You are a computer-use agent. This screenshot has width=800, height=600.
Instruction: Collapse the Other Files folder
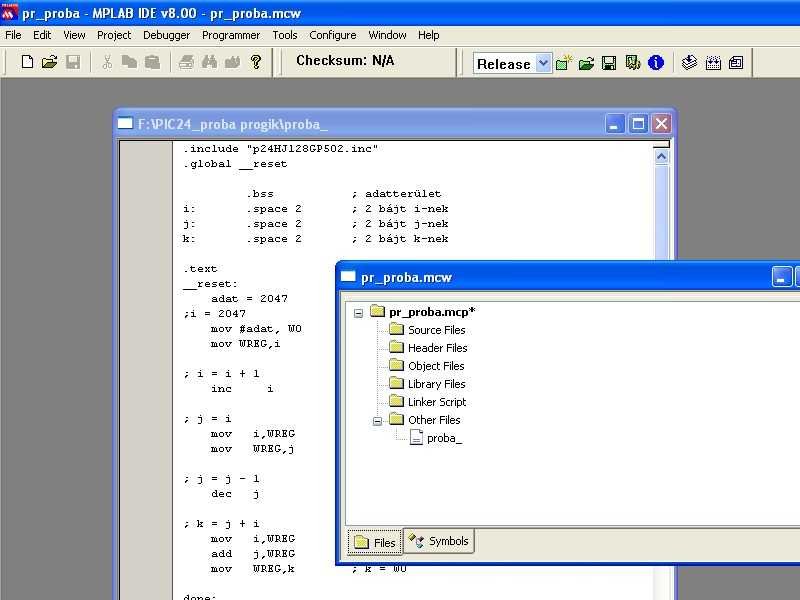pyautogui.click(x=377, y=421)
